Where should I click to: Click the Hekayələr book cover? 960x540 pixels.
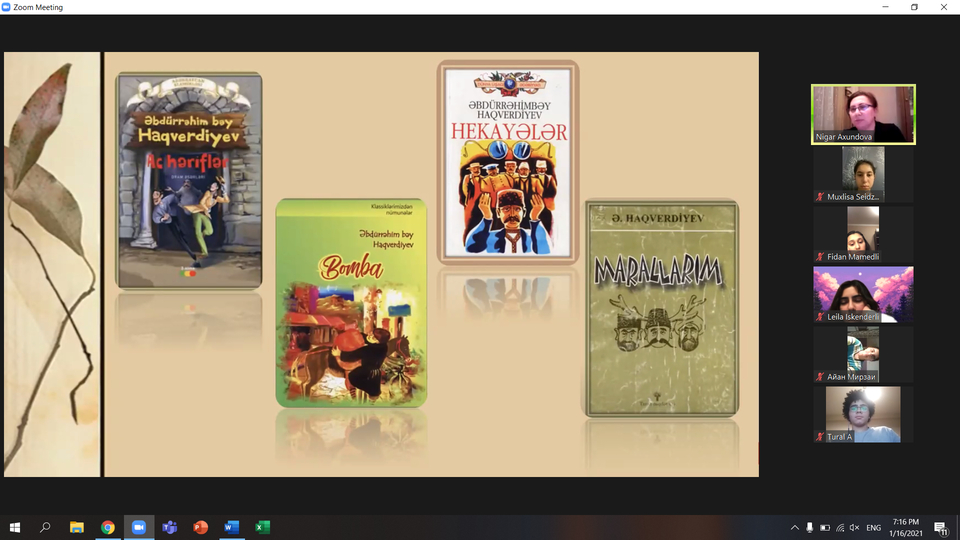[x=508, y=162]
